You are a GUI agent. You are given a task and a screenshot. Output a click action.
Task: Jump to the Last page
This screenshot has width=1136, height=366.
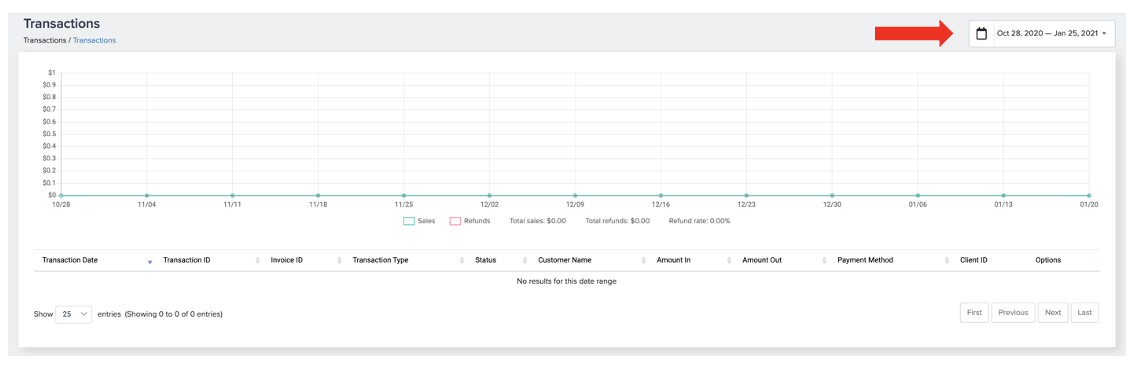pyautogui.click(x=1085, y=312)
